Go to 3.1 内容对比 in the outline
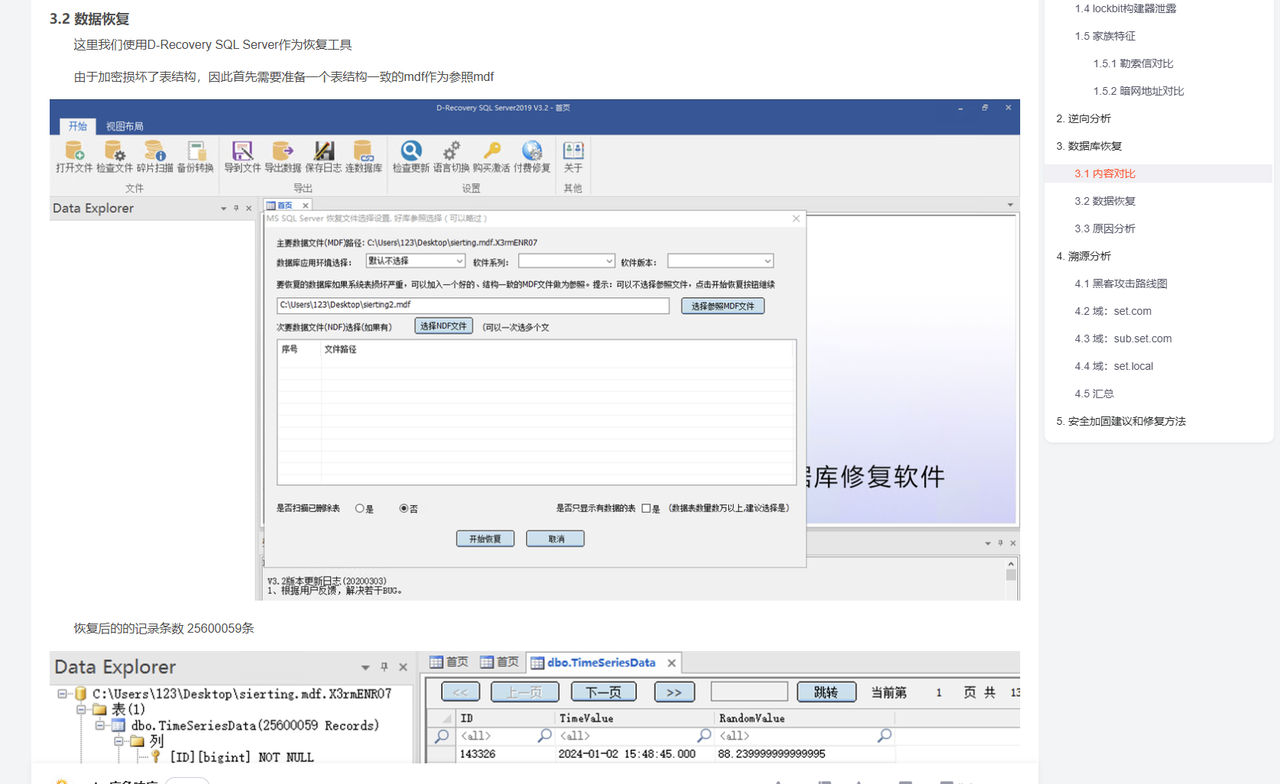 coord(1105,173)
